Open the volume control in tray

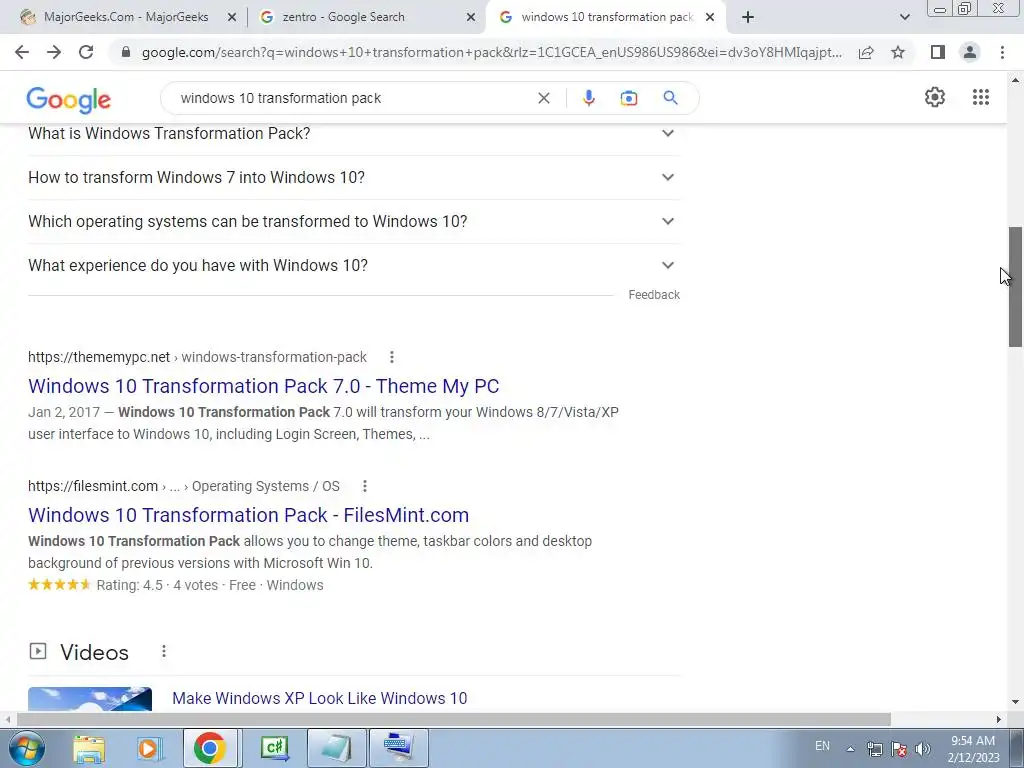pyautogui.click(x=922, y=749)
